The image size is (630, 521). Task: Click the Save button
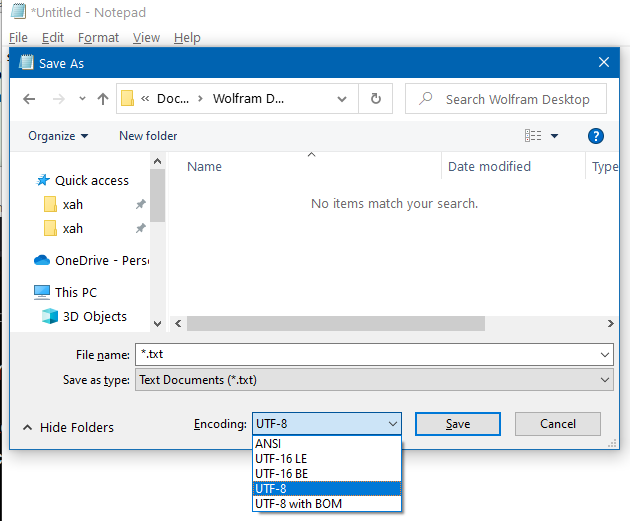click(458, 424)
